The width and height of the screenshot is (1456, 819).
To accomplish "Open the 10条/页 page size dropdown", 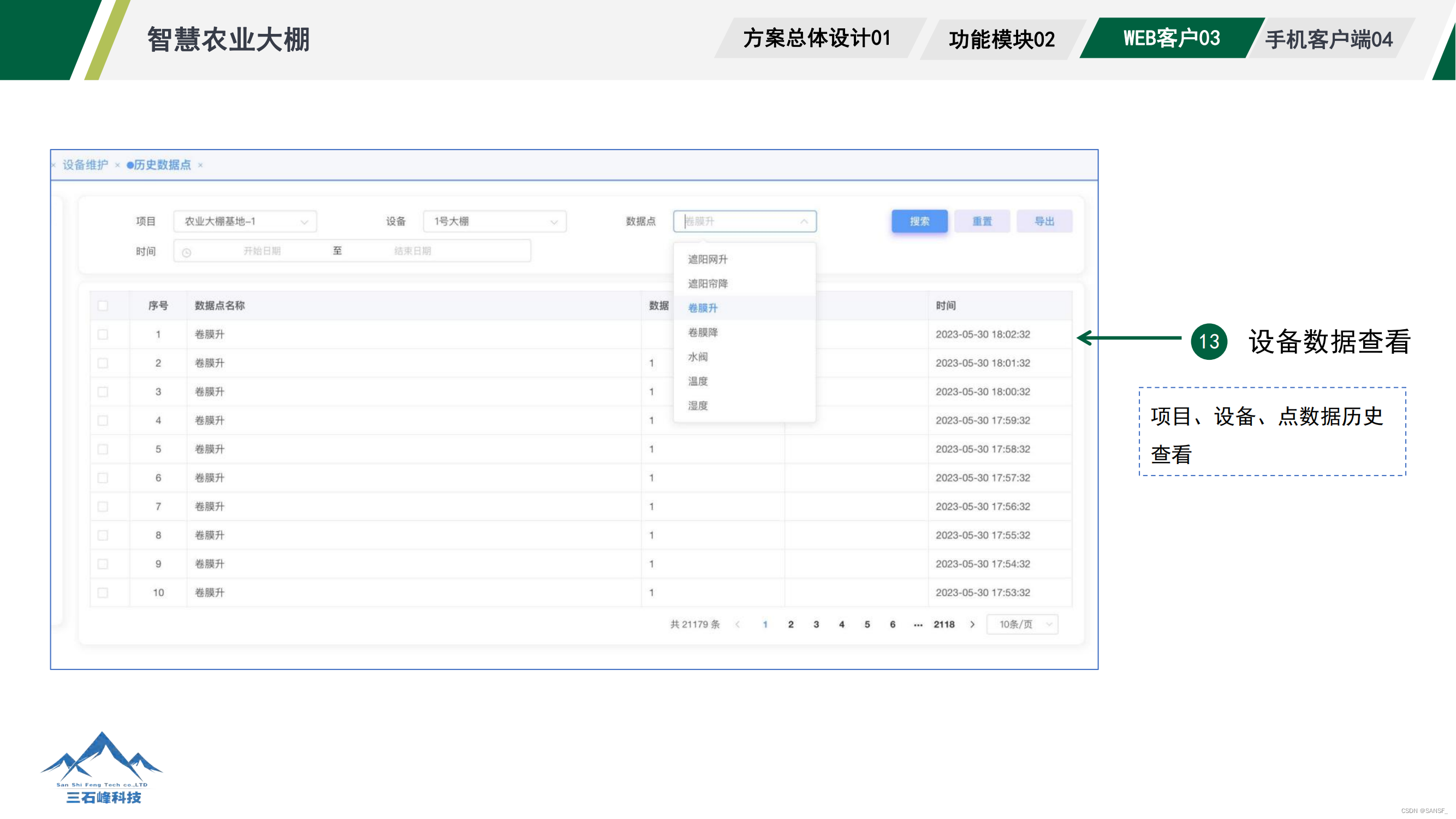I will 1023,624.
